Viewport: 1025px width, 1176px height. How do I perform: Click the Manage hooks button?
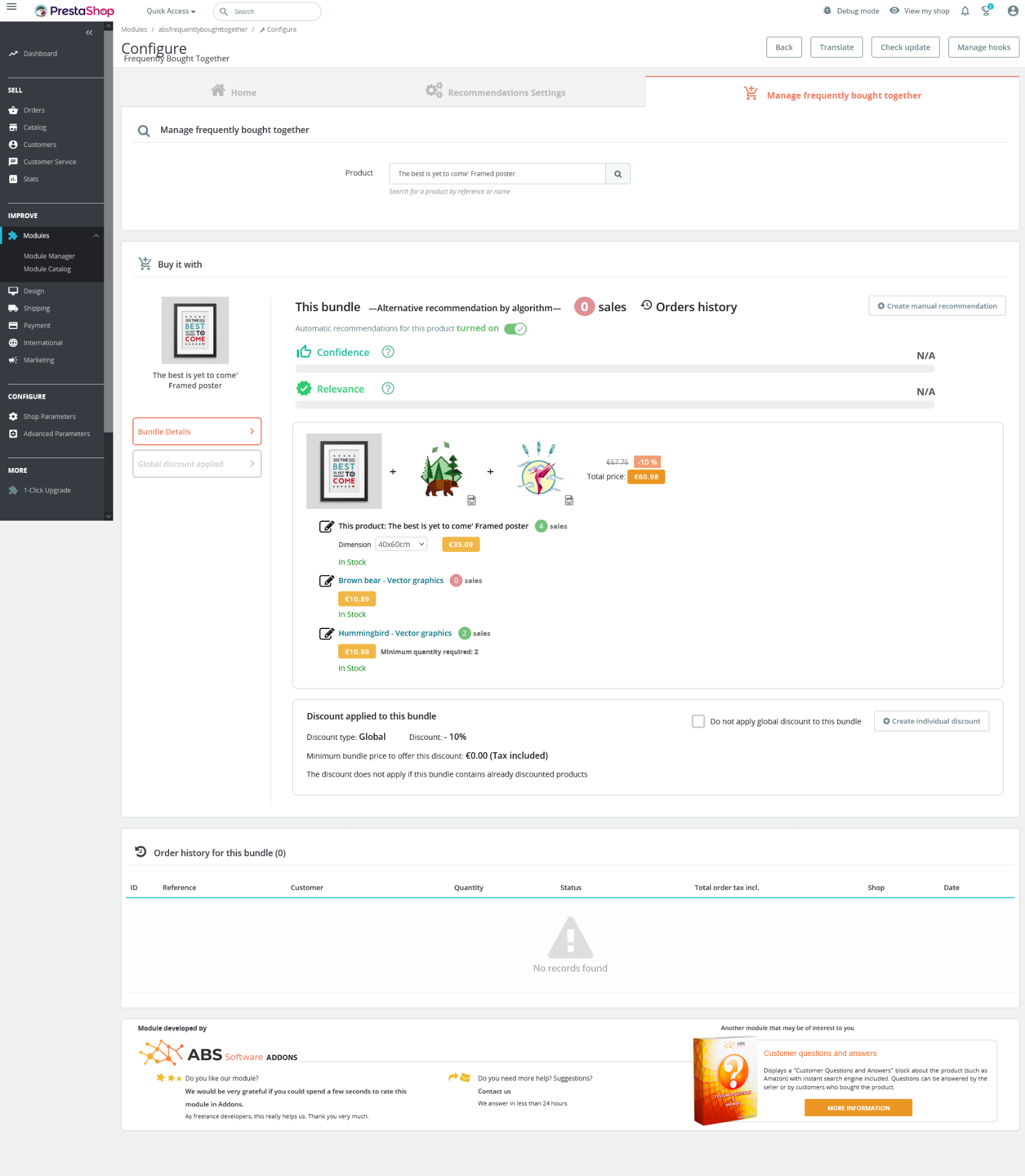point(983,47)
